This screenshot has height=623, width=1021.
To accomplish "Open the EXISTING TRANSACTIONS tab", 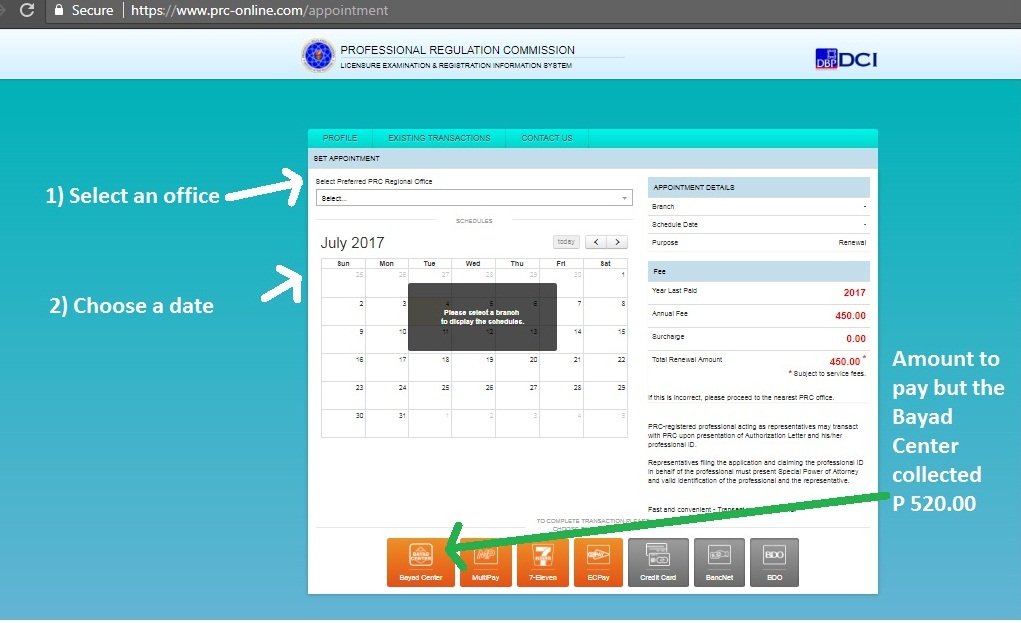I will (439, 138).
